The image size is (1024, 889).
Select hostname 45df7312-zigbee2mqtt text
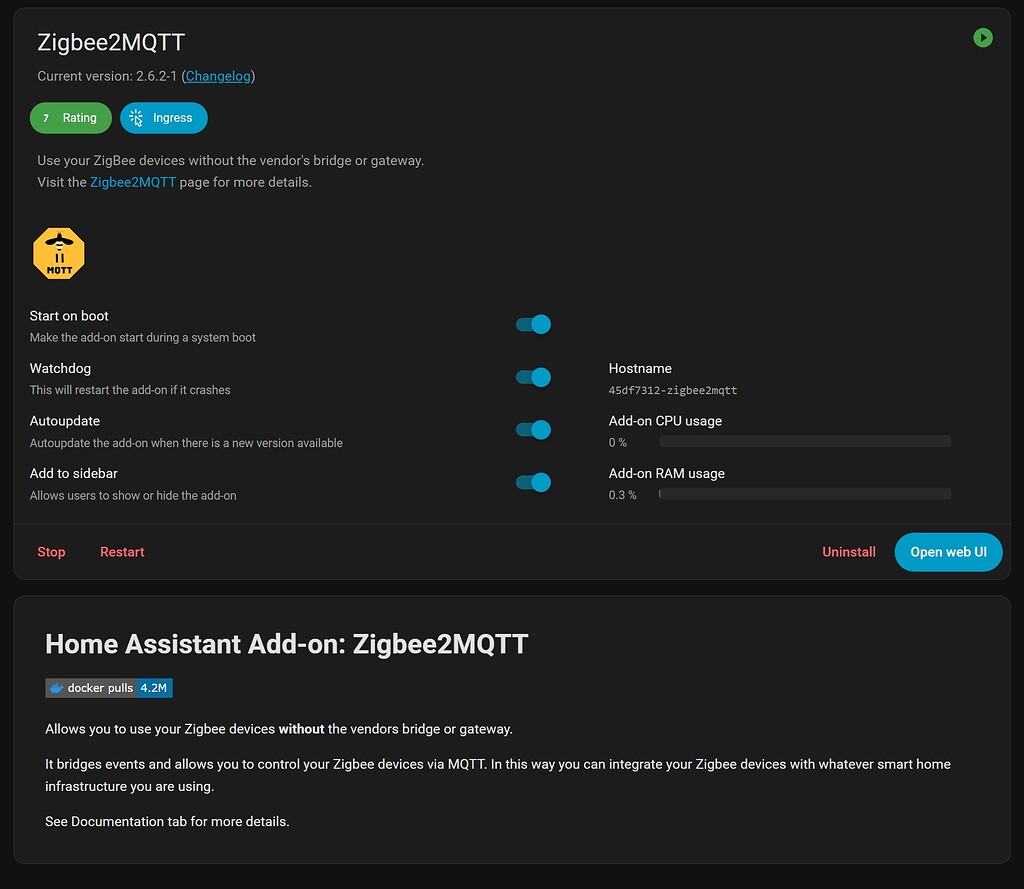click(673, 391)
